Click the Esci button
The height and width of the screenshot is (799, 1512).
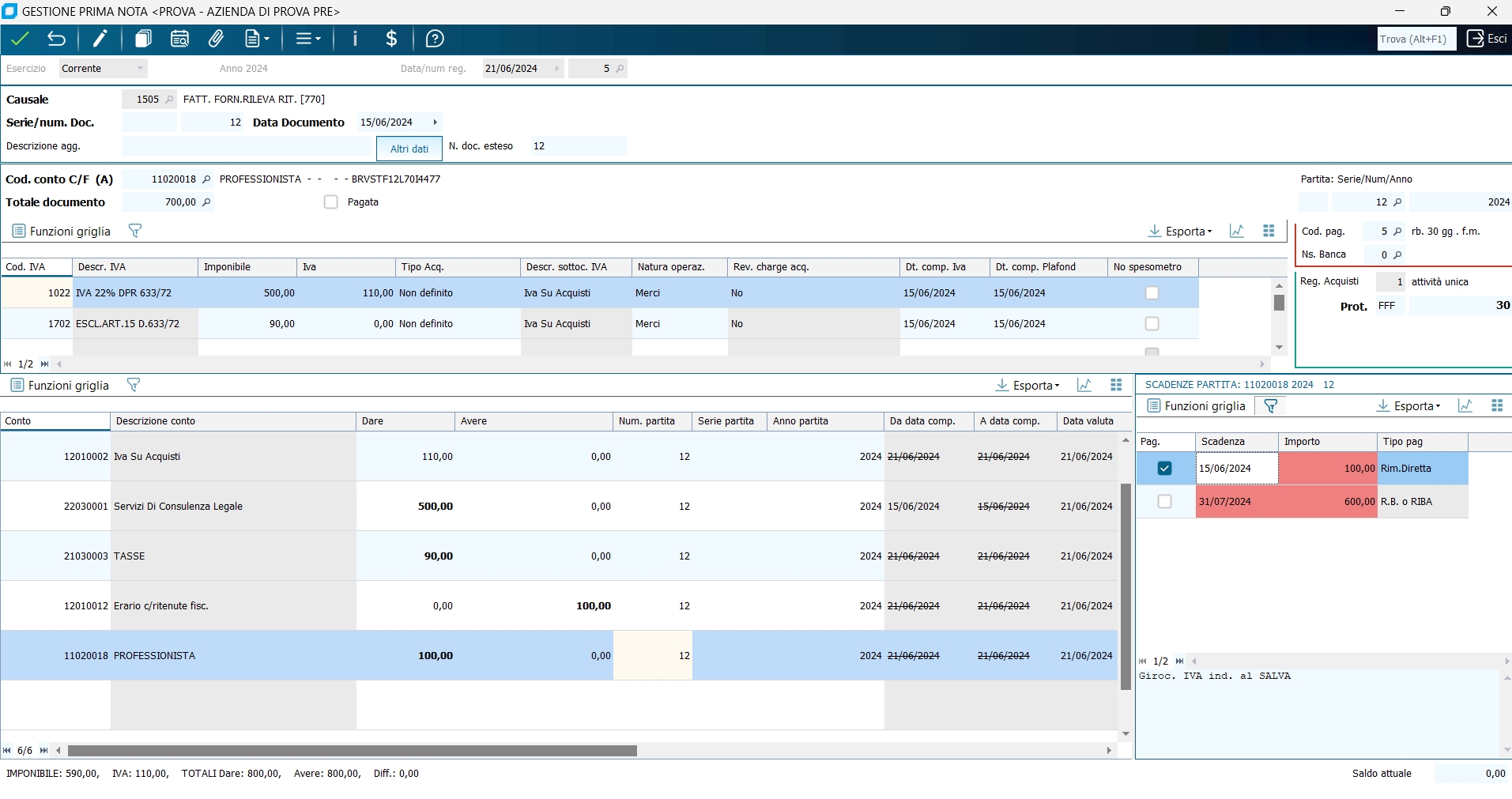tap(1487, 39)
